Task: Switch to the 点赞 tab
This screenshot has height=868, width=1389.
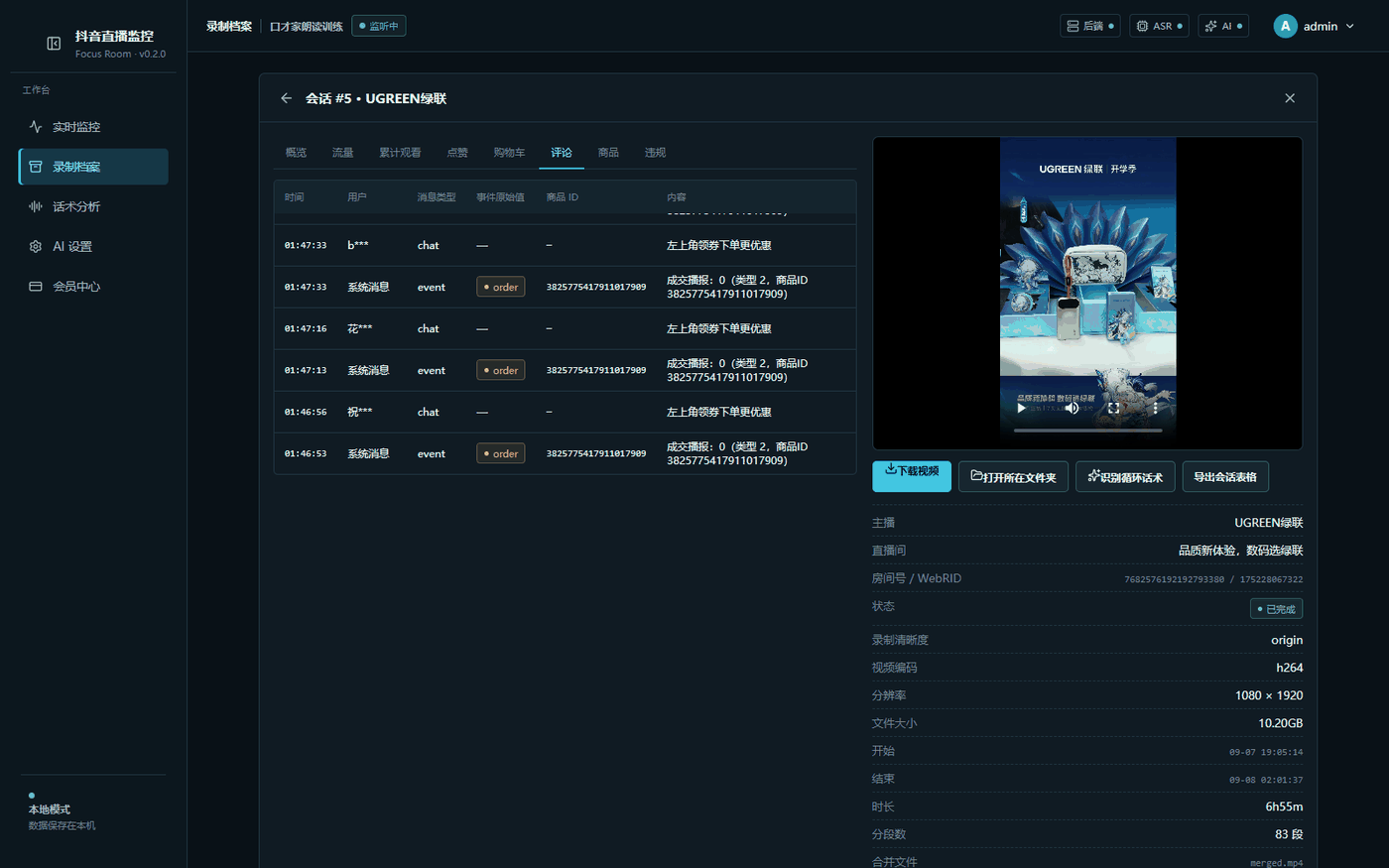Action: tap(457, 153)
